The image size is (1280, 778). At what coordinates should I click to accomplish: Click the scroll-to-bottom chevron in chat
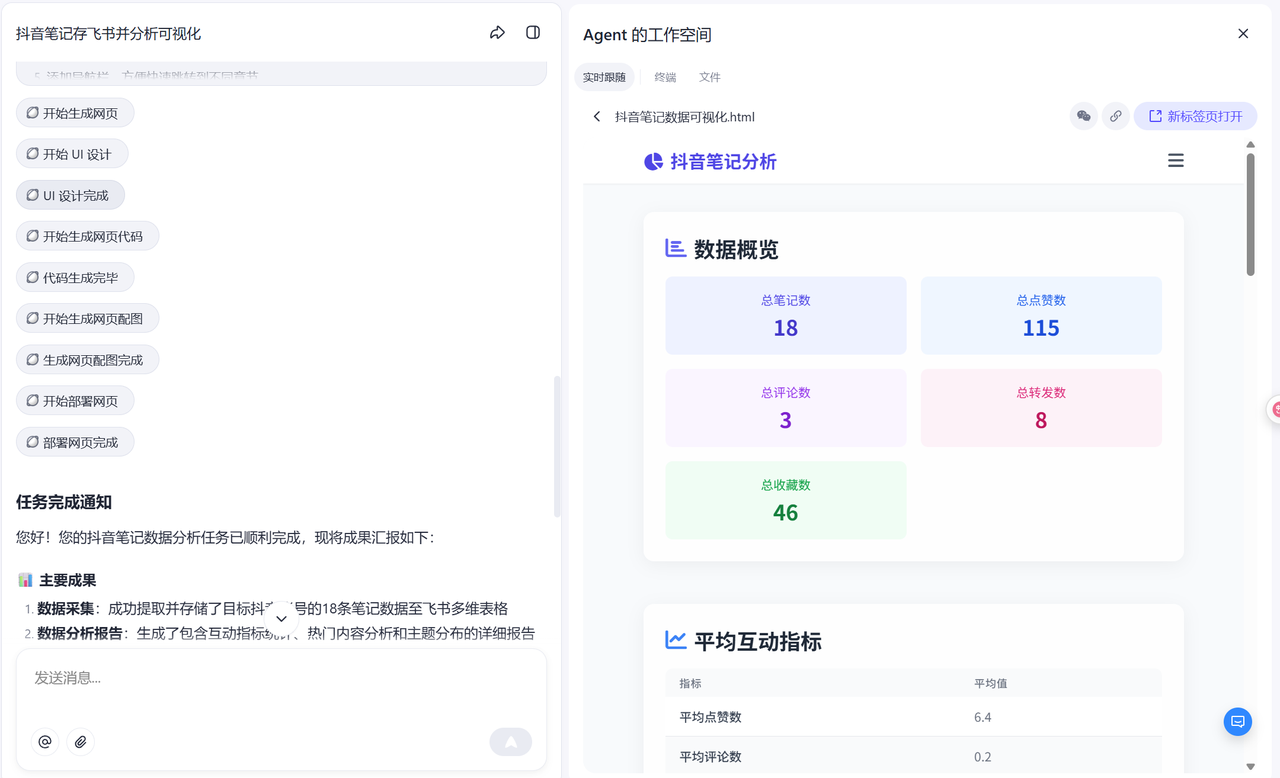tap(281, 619)
